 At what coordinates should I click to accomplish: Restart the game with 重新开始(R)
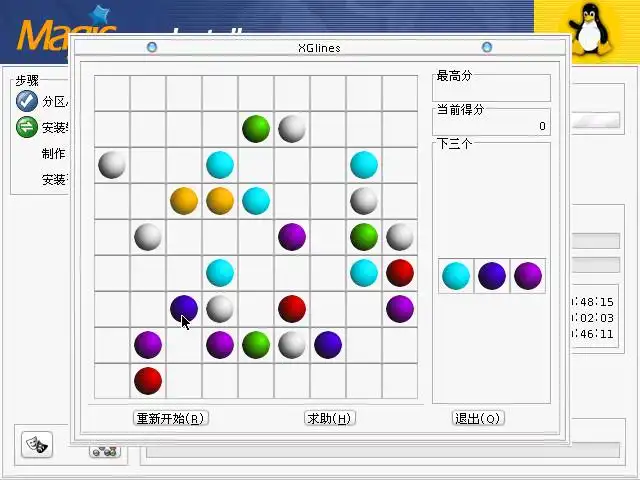[171, 418]
